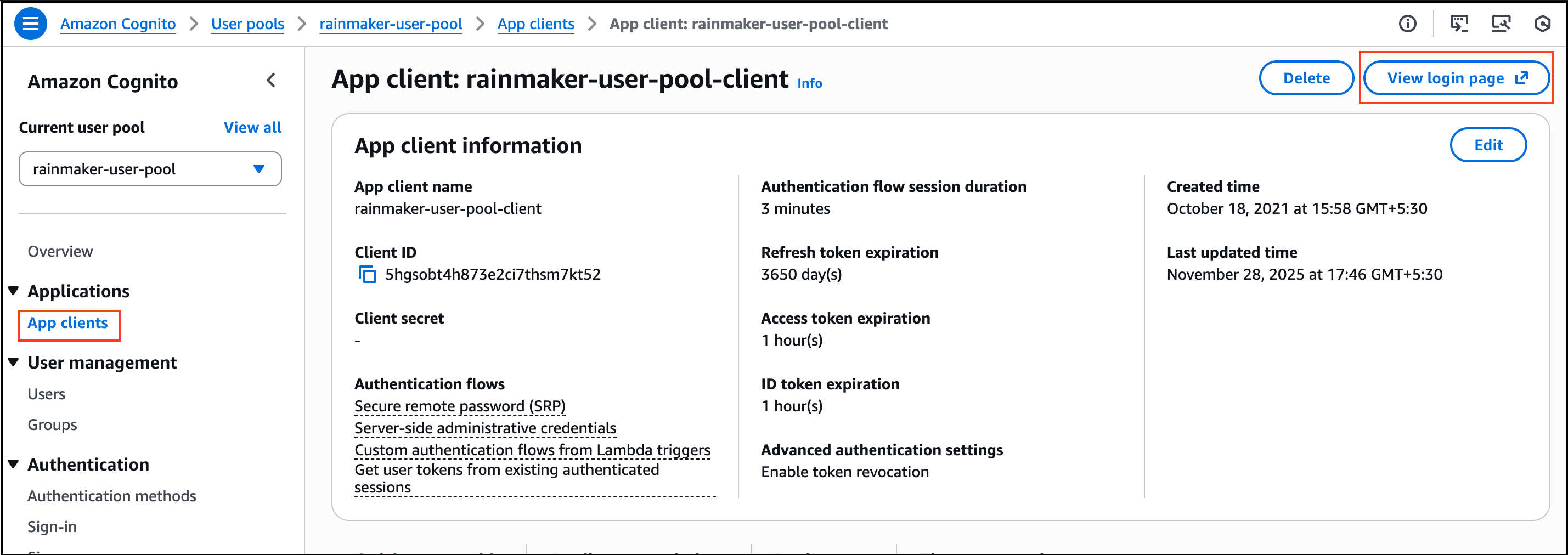Click Secure remote password (SRP) flow
The image size is (1568, 555).
tap(460, 406)
